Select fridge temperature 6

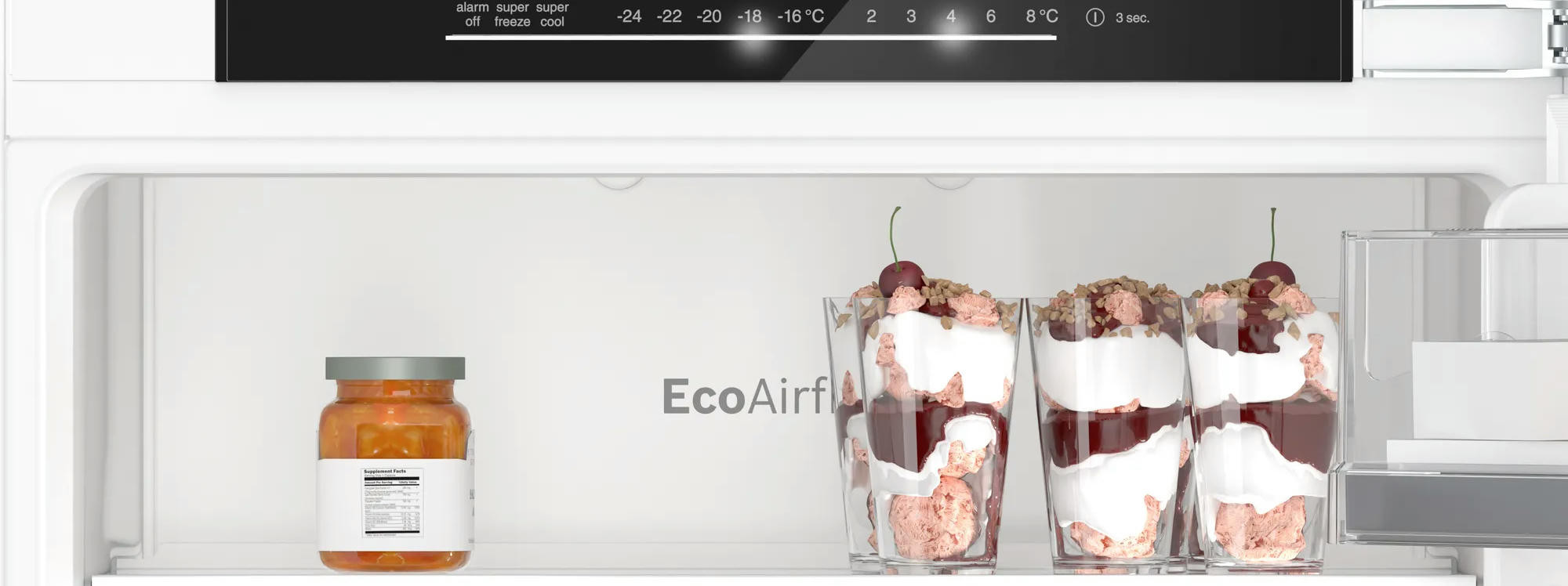click(x=991, y=16)
